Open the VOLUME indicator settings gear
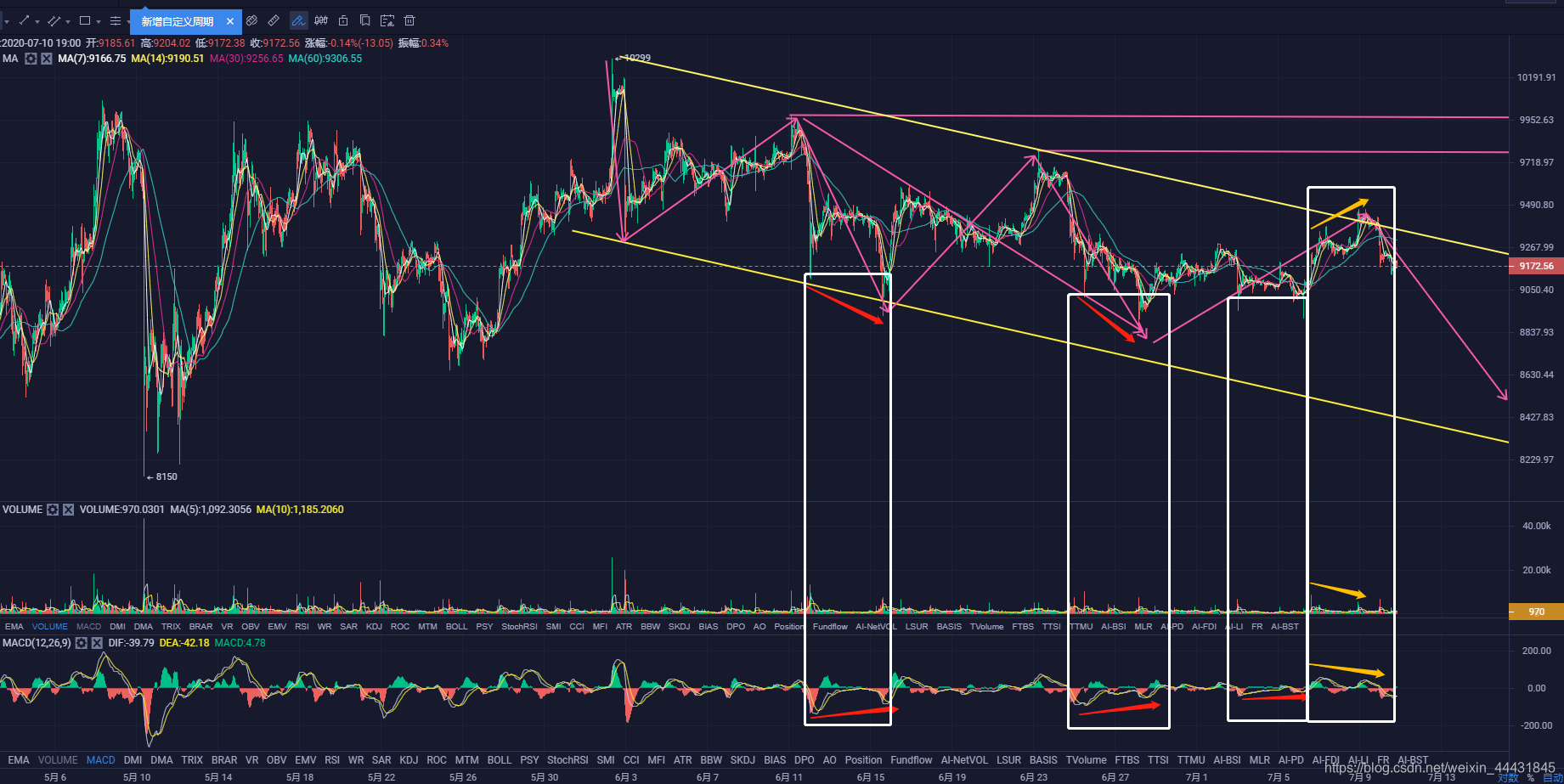1564x784 pixels. (x=53, y=510)
